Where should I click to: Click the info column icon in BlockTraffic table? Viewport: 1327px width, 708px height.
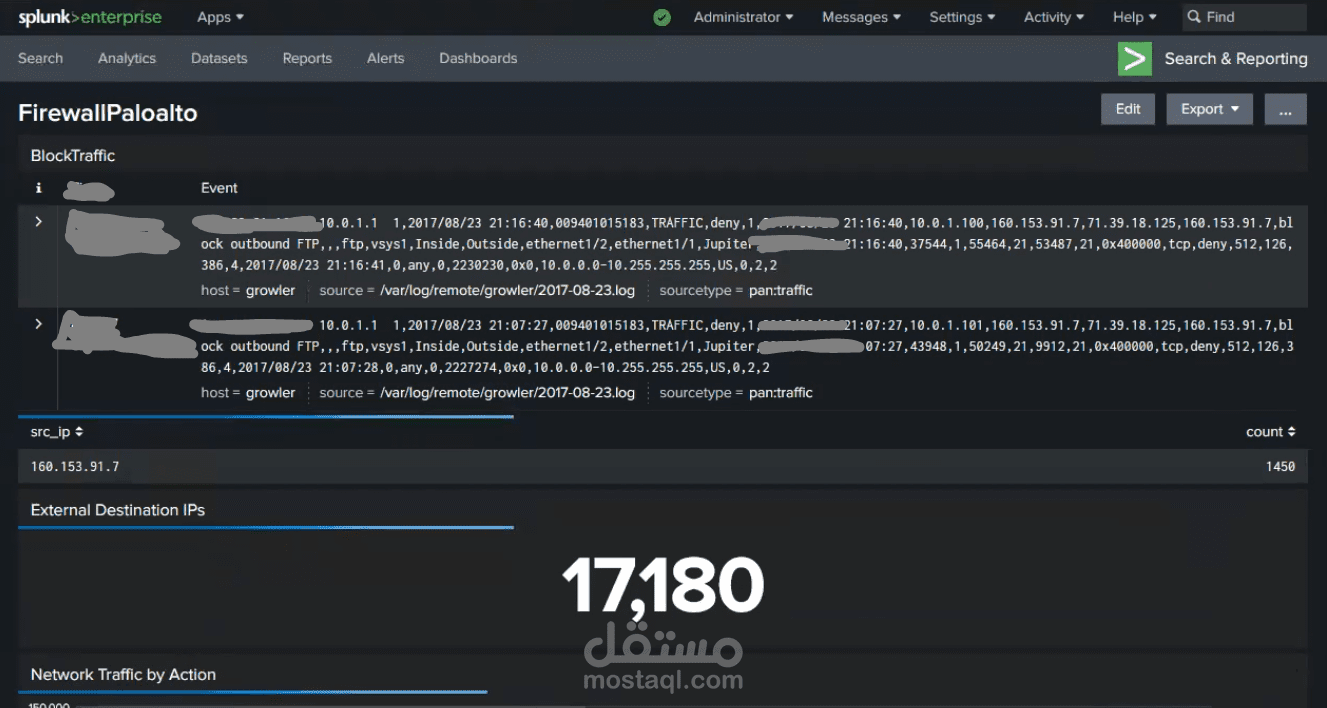click(38, 188)
